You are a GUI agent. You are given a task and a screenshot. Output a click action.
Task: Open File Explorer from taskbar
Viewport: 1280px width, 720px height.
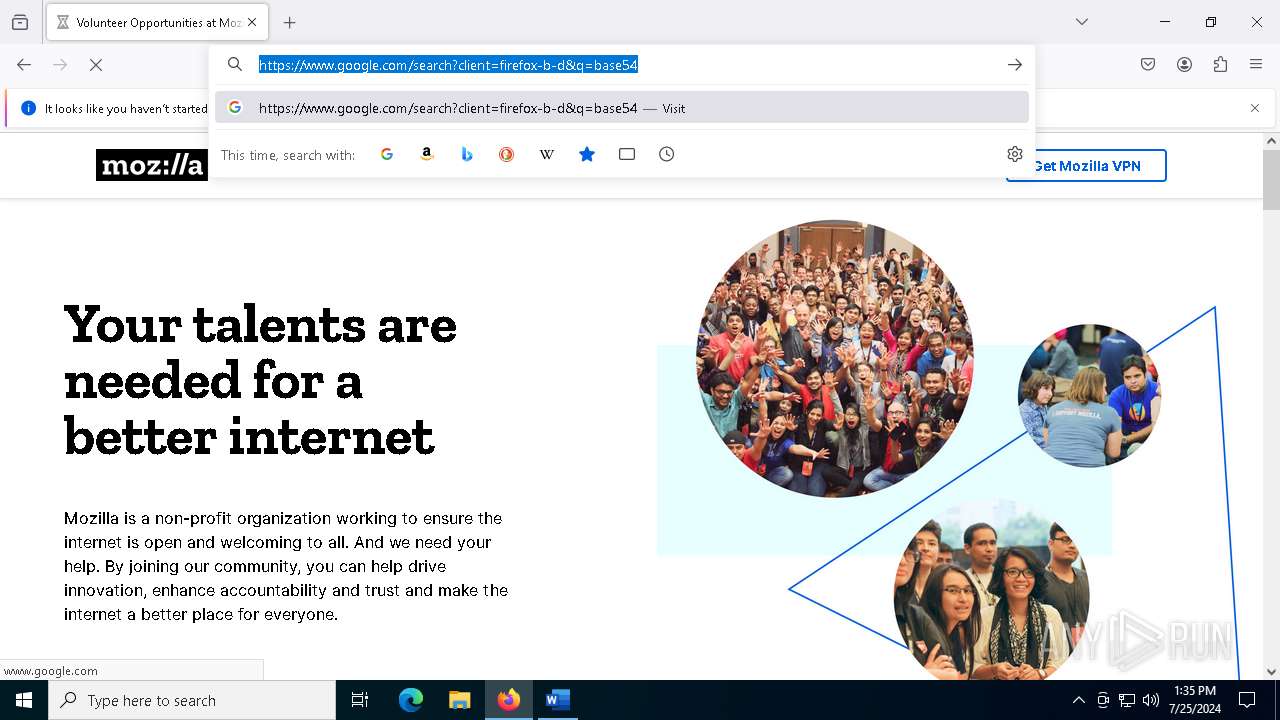pyautogui.click(x=459, y=700)
